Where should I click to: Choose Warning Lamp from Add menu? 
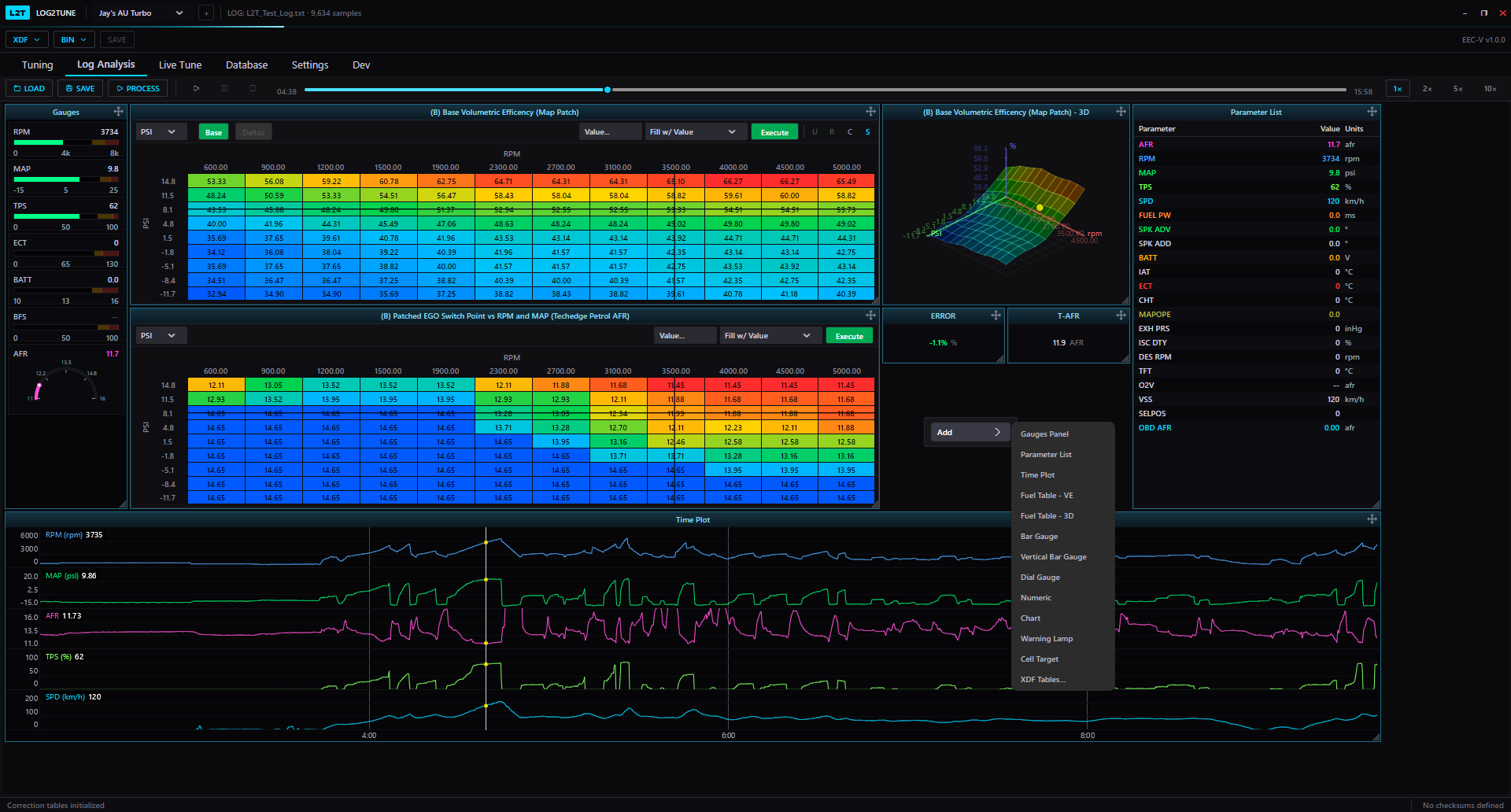(x=1062, y=638)
